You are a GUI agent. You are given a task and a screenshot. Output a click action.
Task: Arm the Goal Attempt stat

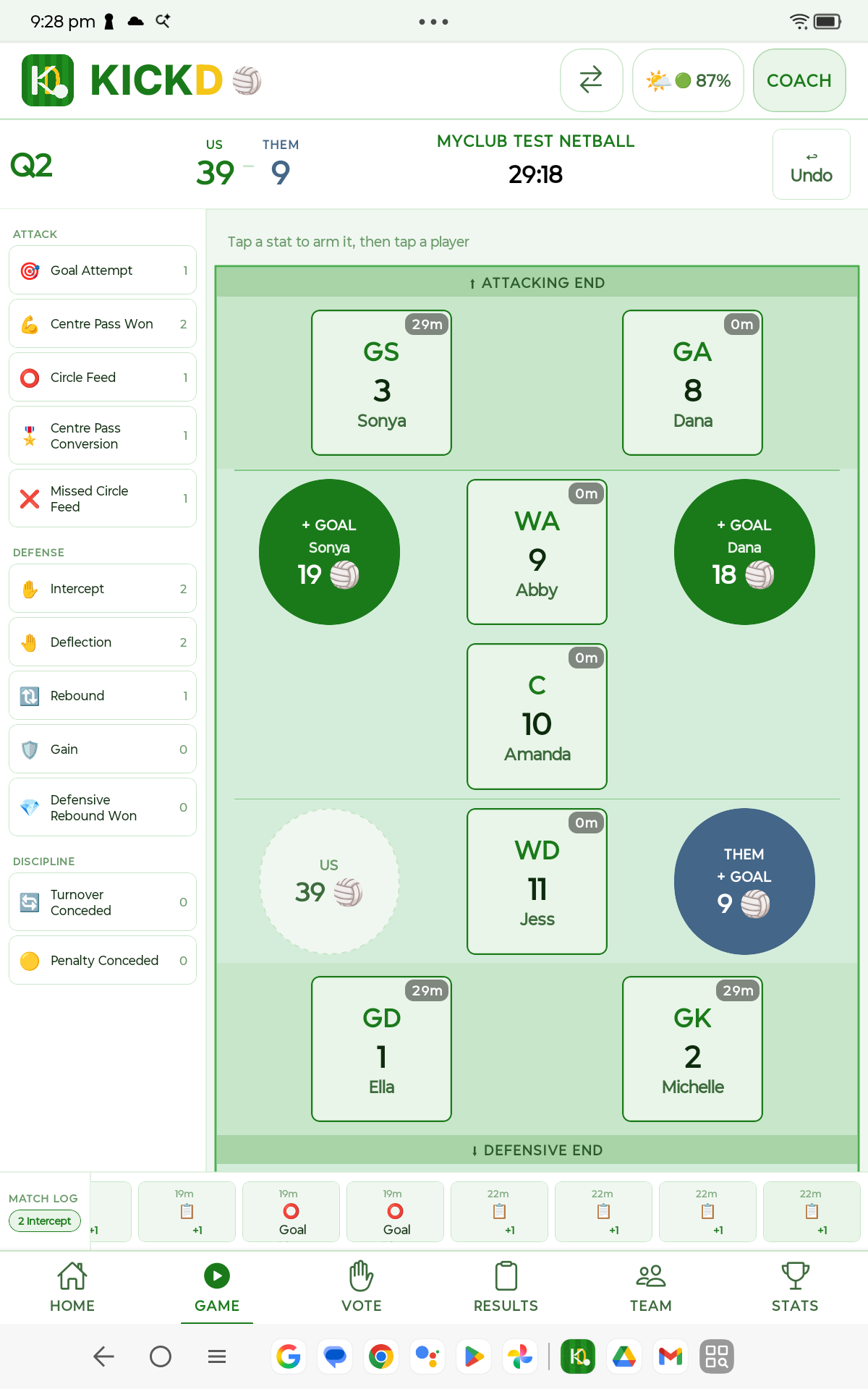103,270
